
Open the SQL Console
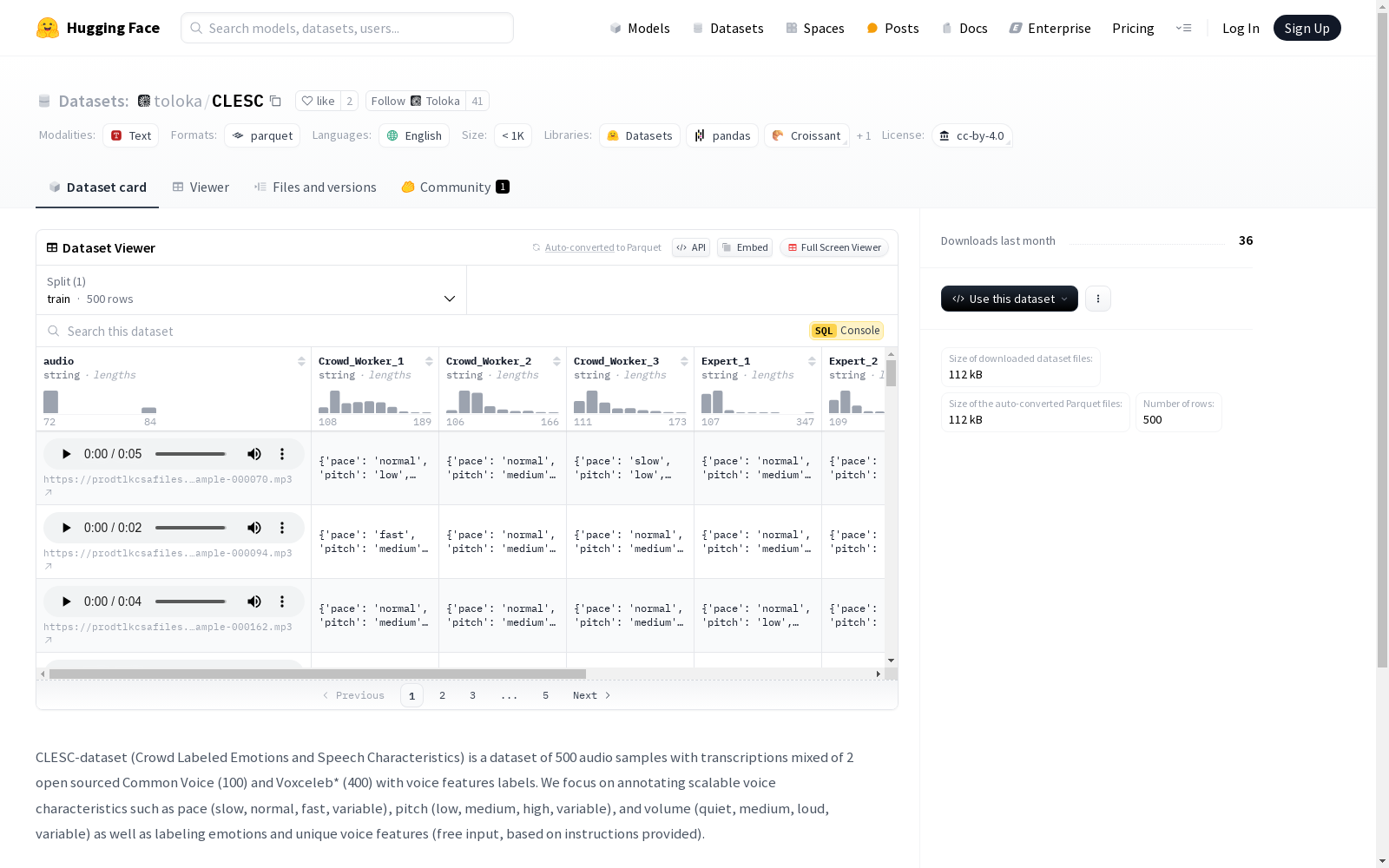point(846,331)
